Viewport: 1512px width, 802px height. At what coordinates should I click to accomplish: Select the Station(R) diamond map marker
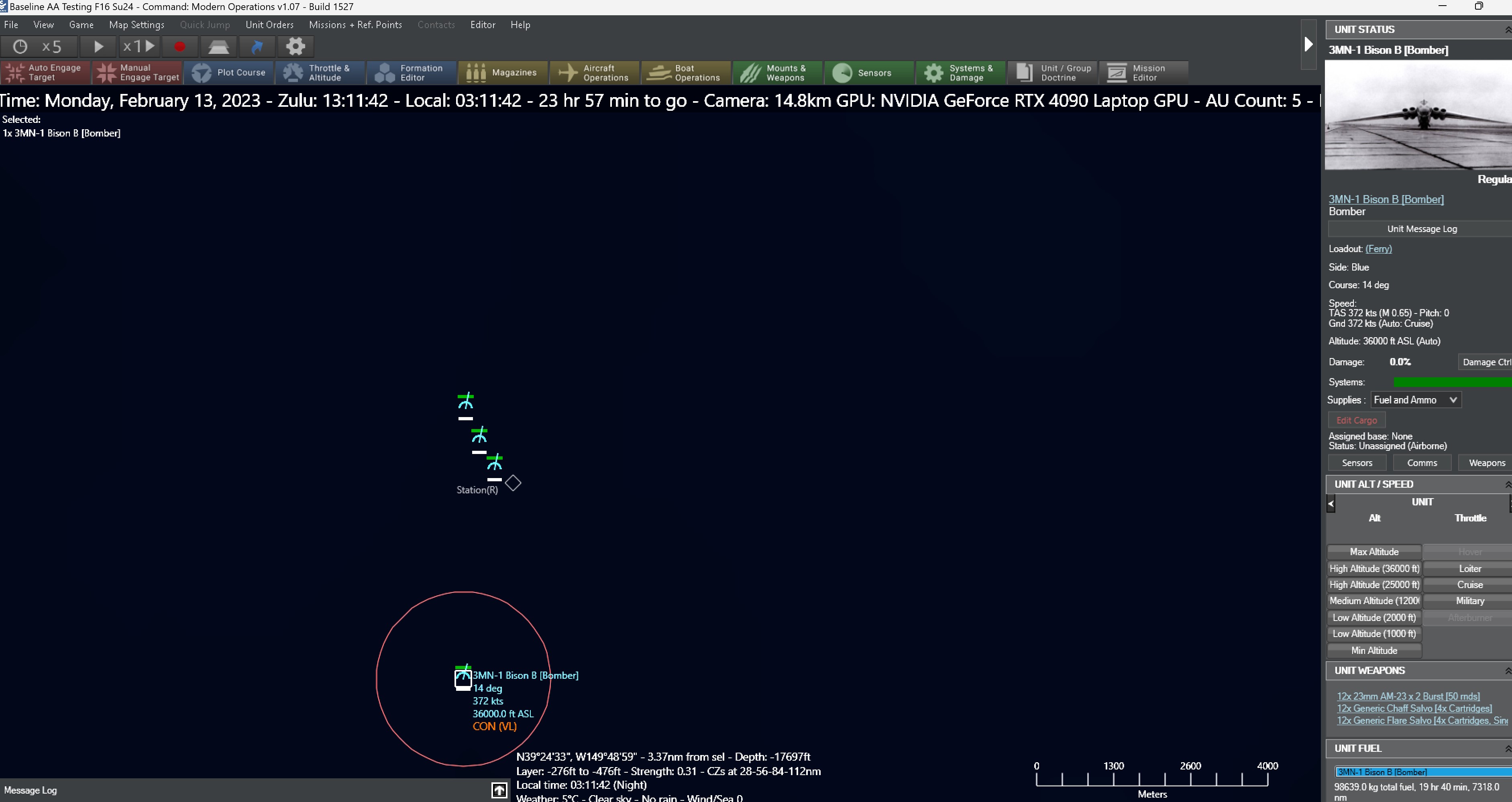pyautogui.click(x=513, y=483)
